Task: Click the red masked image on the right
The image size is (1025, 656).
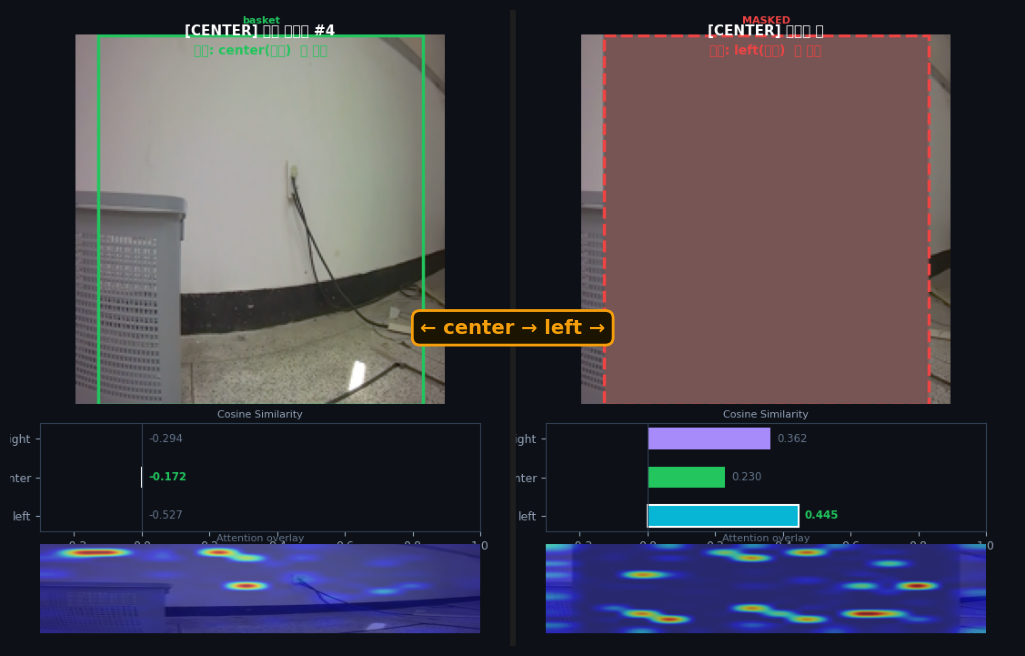Action: click(765, 219)
